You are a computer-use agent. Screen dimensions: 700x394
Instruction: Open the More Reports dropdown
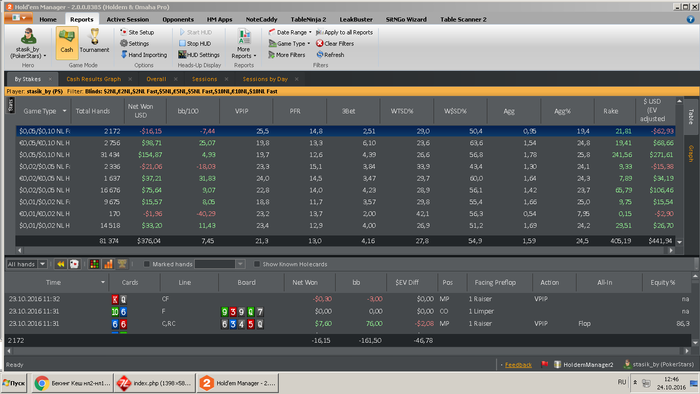(x=244, y=43)
